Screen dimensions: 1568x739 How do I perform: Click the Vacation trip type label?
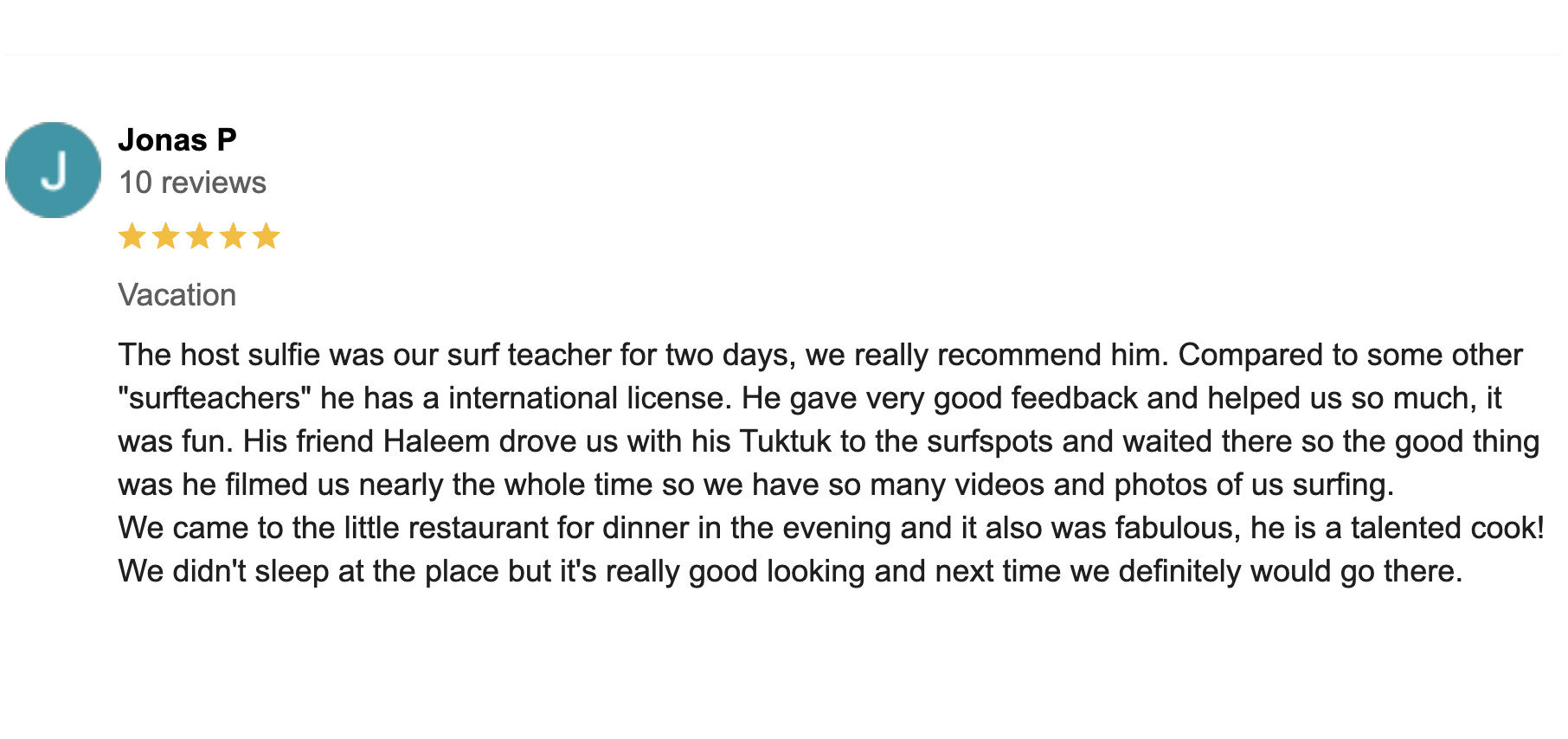click(177, 295)
